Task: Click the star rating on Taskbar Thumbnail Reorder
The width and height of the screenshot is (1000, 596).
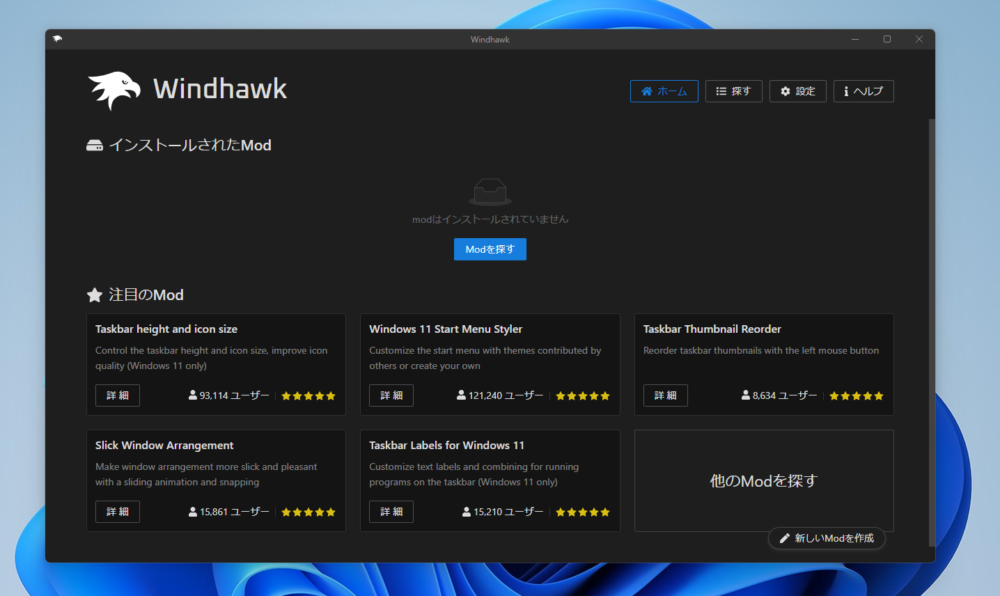Action: [x=856, y=395]
